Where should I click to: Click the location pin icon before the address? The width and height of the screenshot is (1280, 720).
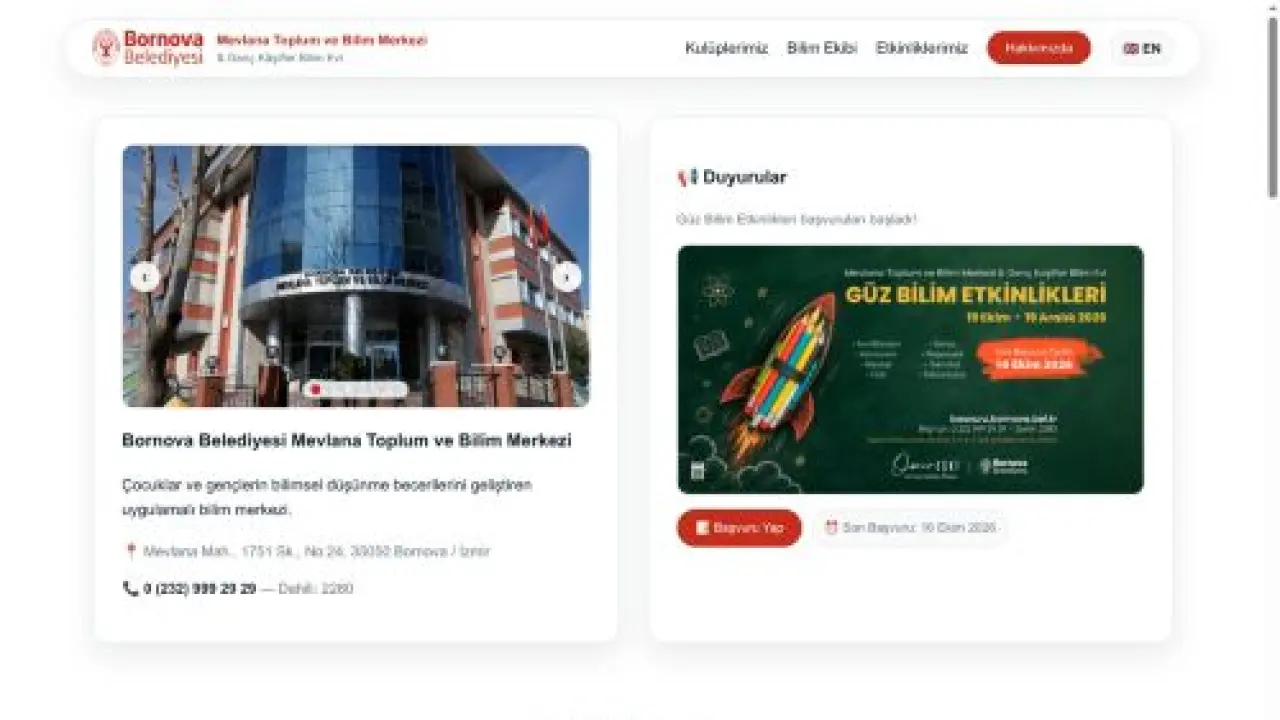pyautogui.click(x=130, y=551)
